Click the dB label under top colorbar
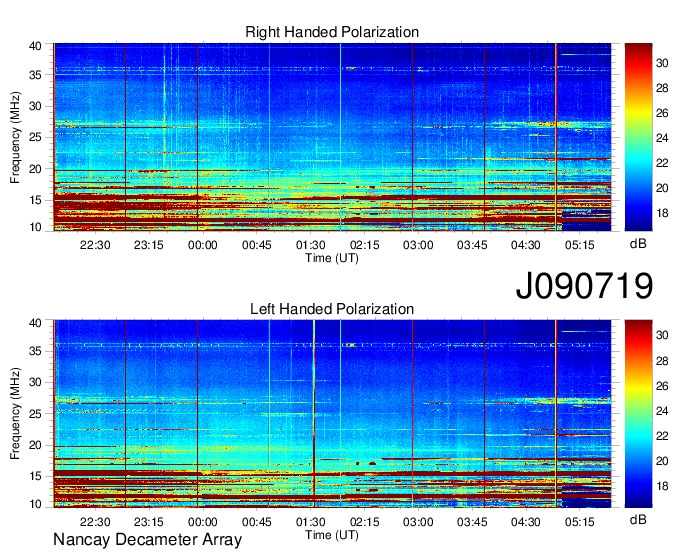 [638, 244]
